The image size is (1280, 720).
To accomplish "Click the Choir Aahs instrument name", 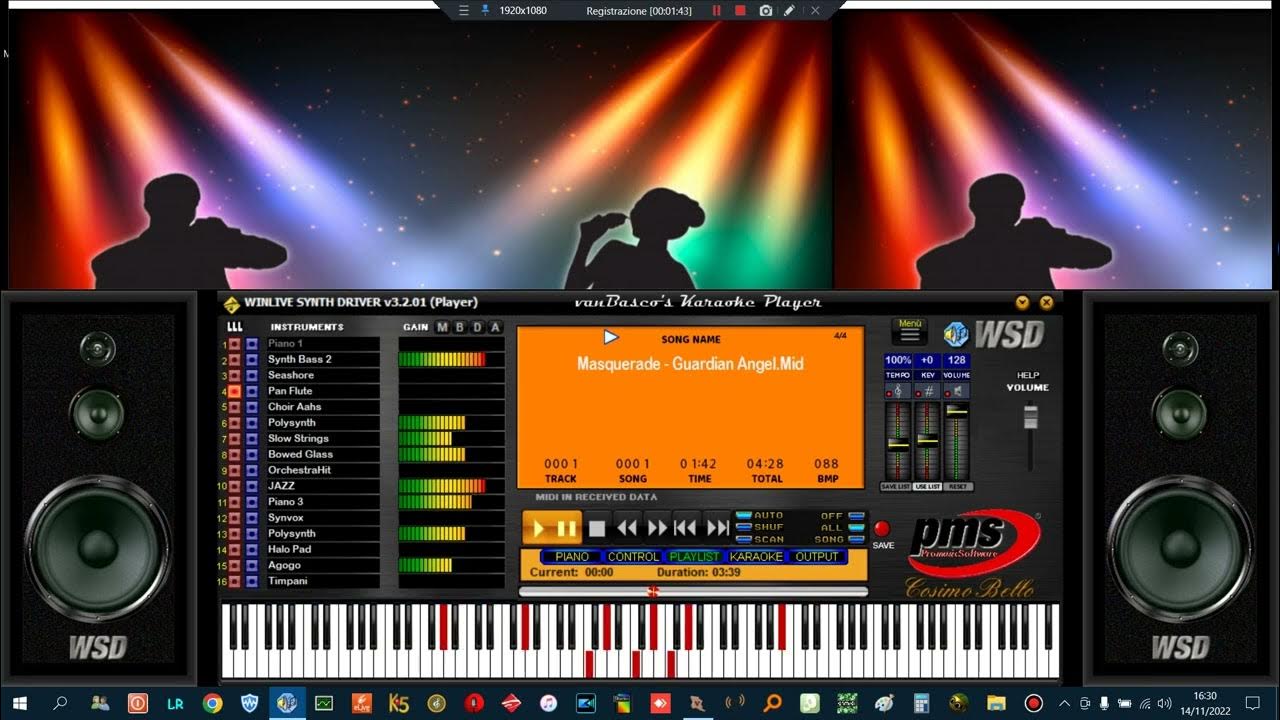I will tap(294, 407).
